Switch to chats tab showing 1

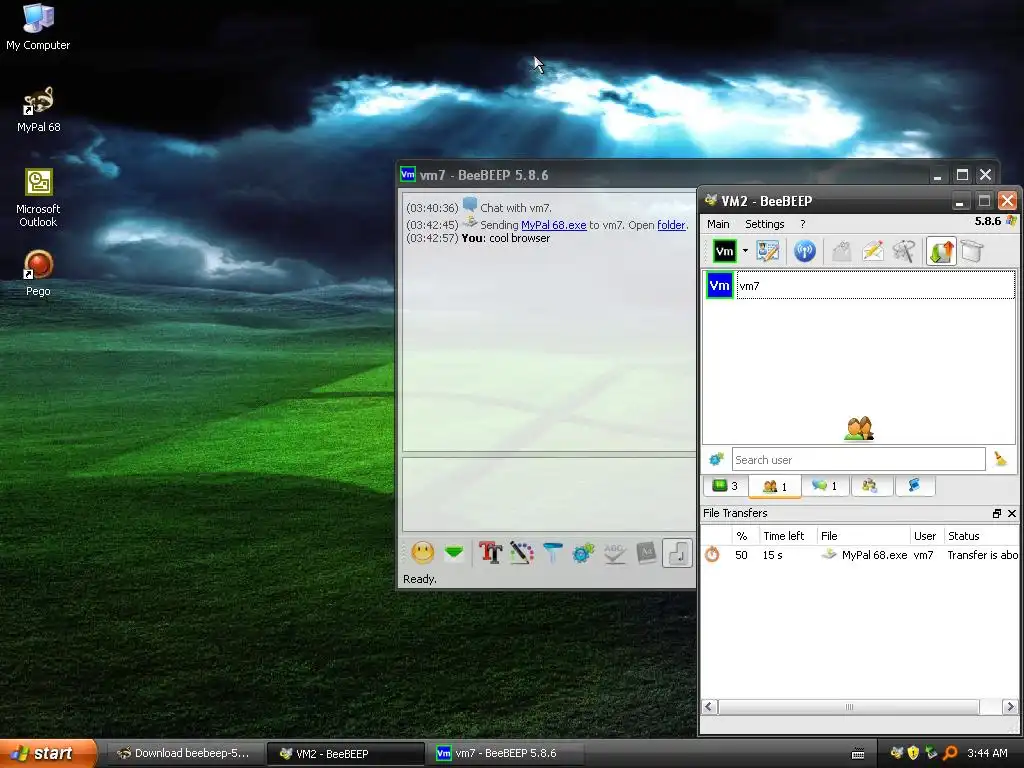[825, 486]
